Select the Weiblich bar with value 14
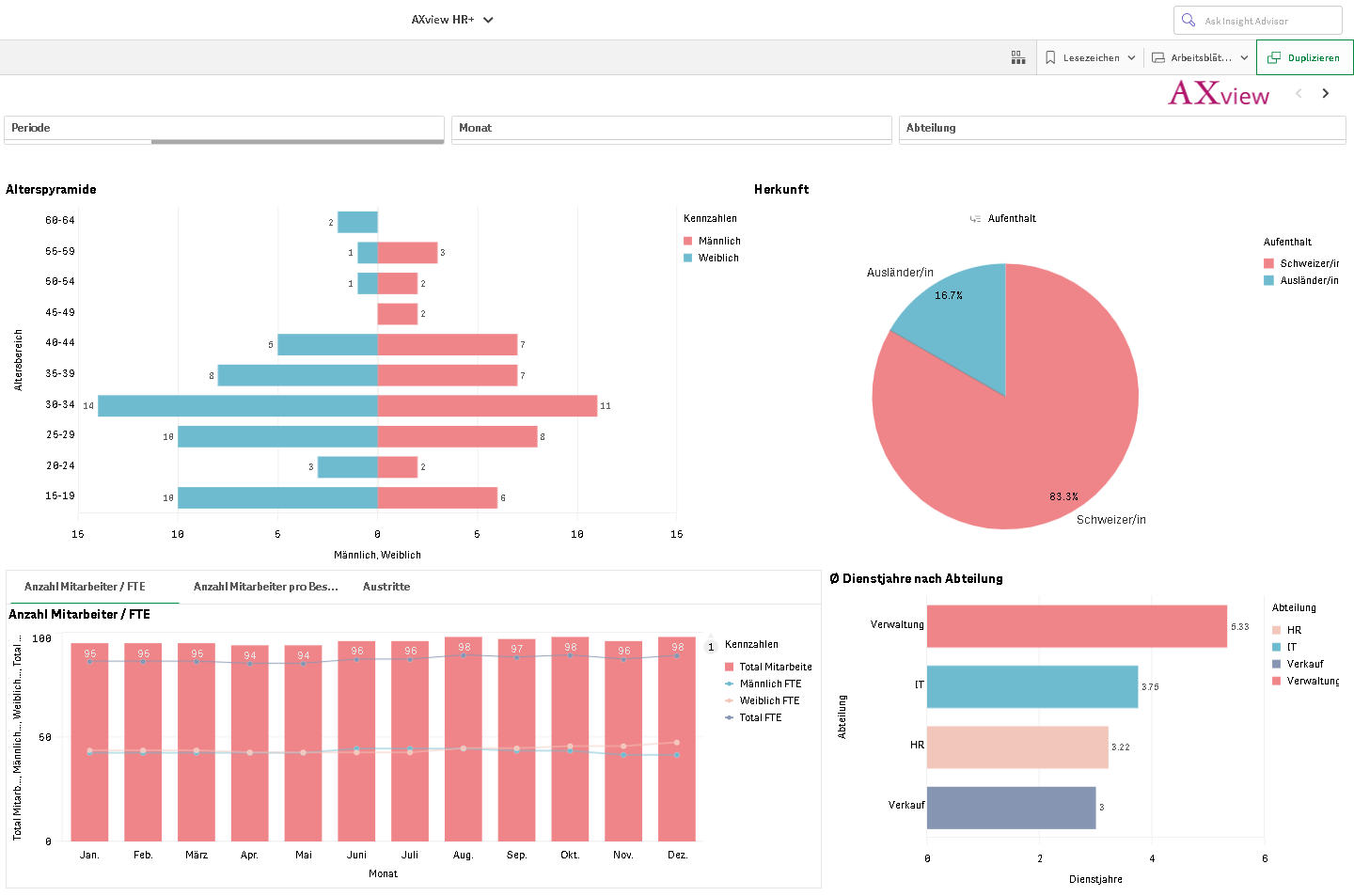 238,406
